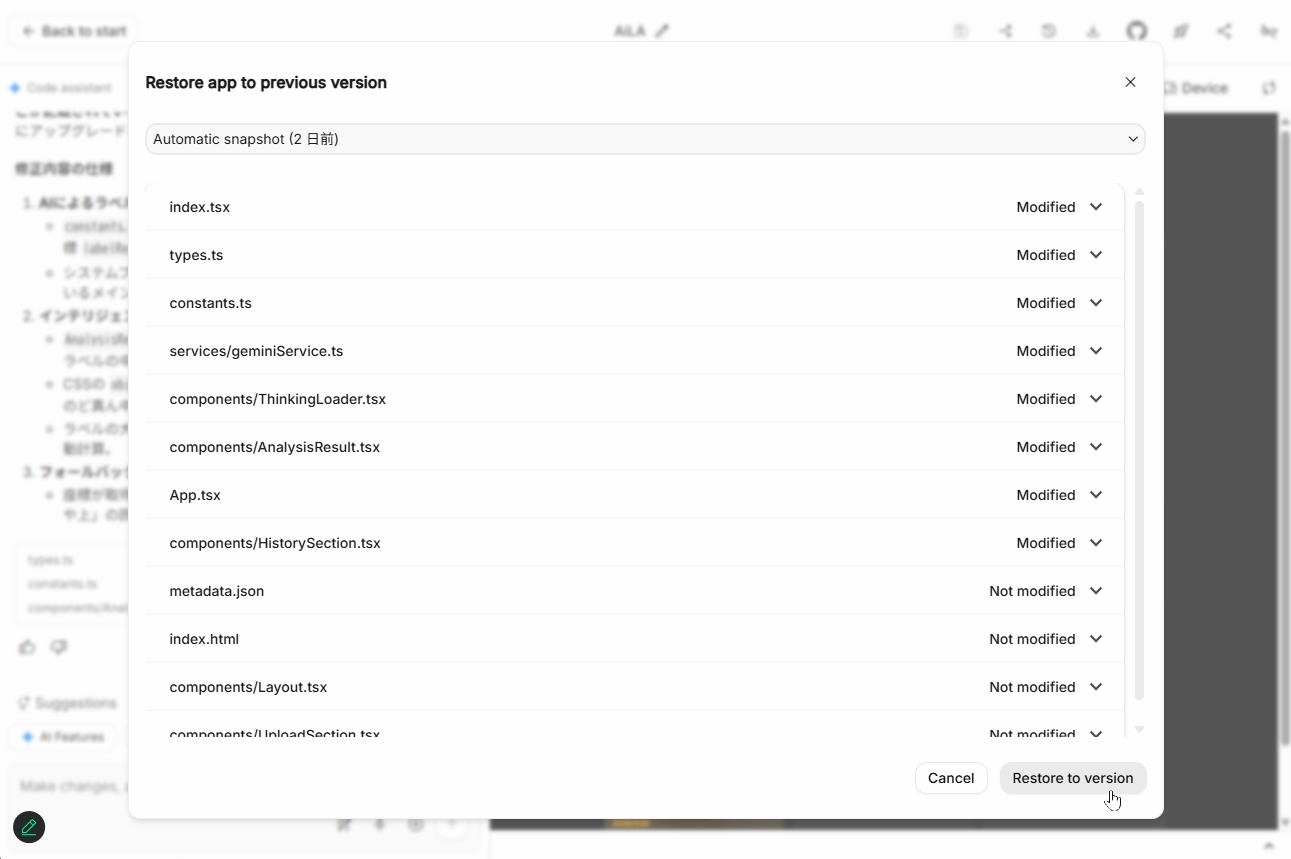The image size is (1291, 859).
Task: Toggle the Device preview mode
Action: click(x=1196, y=88)
